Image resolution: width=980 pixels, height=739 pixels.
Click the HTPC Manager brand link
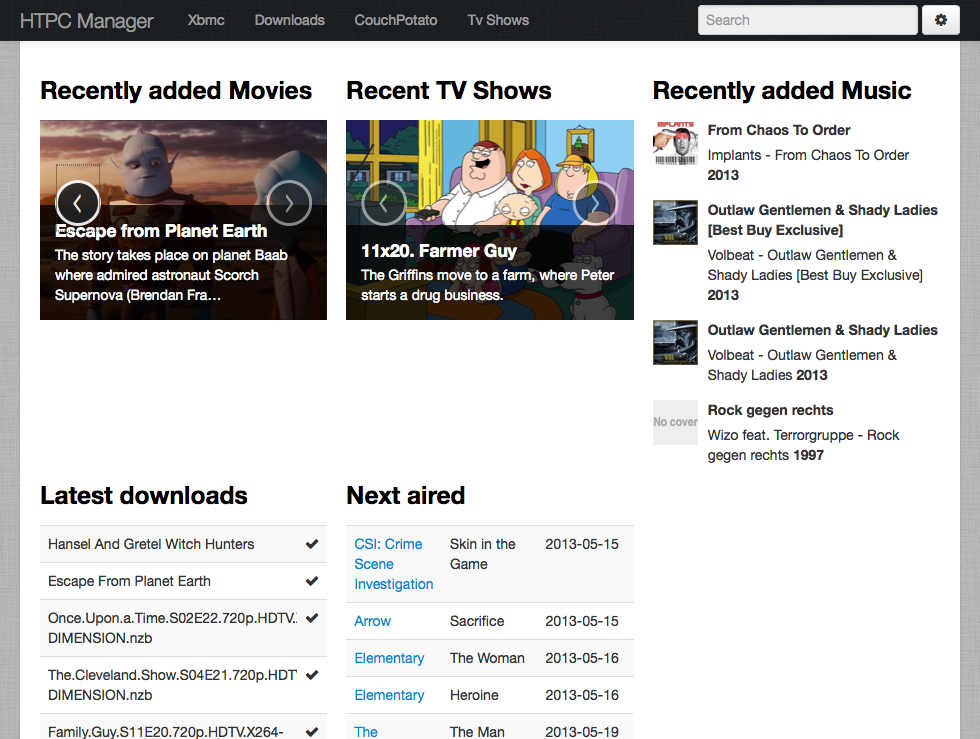tap(86, 21)
